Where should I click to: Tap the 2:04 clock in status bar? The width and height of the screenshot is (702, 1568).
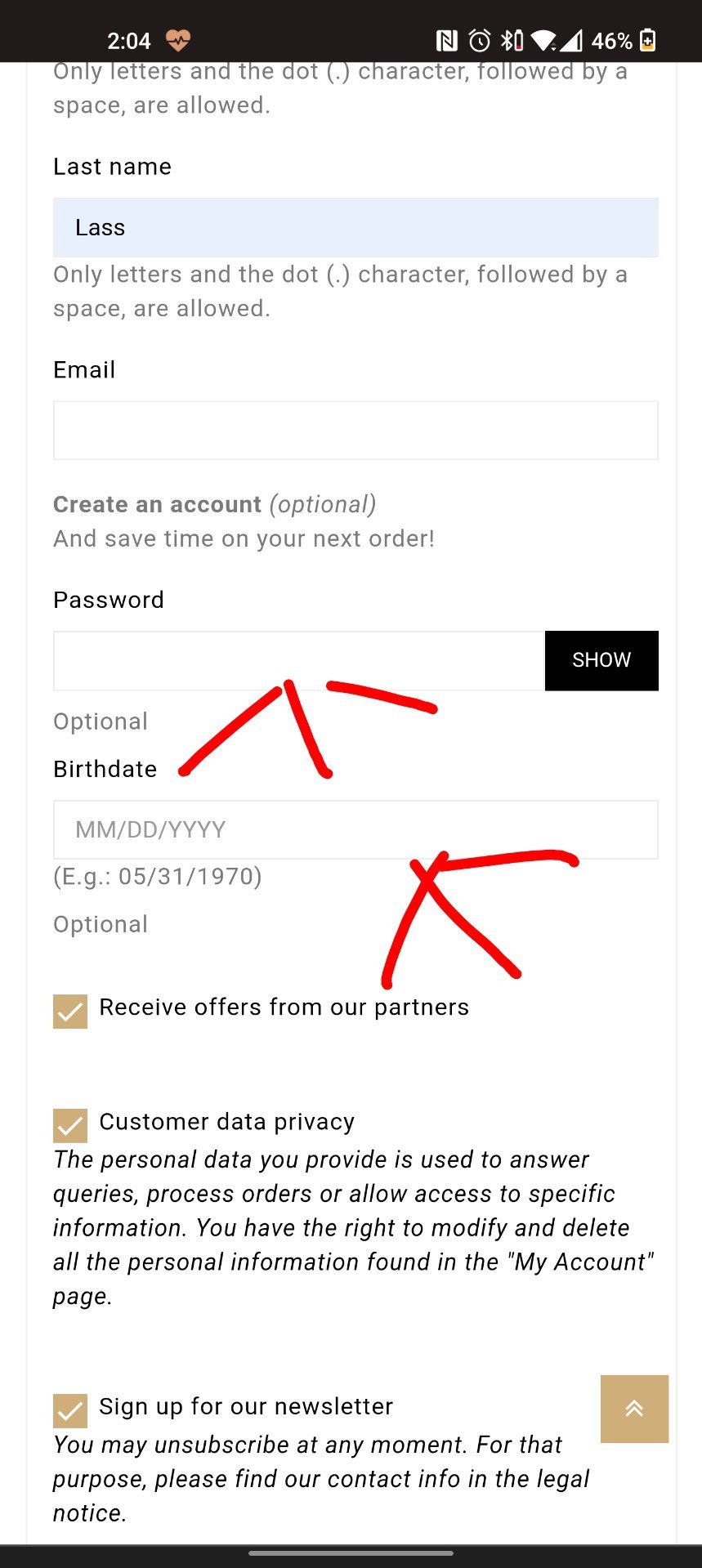129,41
